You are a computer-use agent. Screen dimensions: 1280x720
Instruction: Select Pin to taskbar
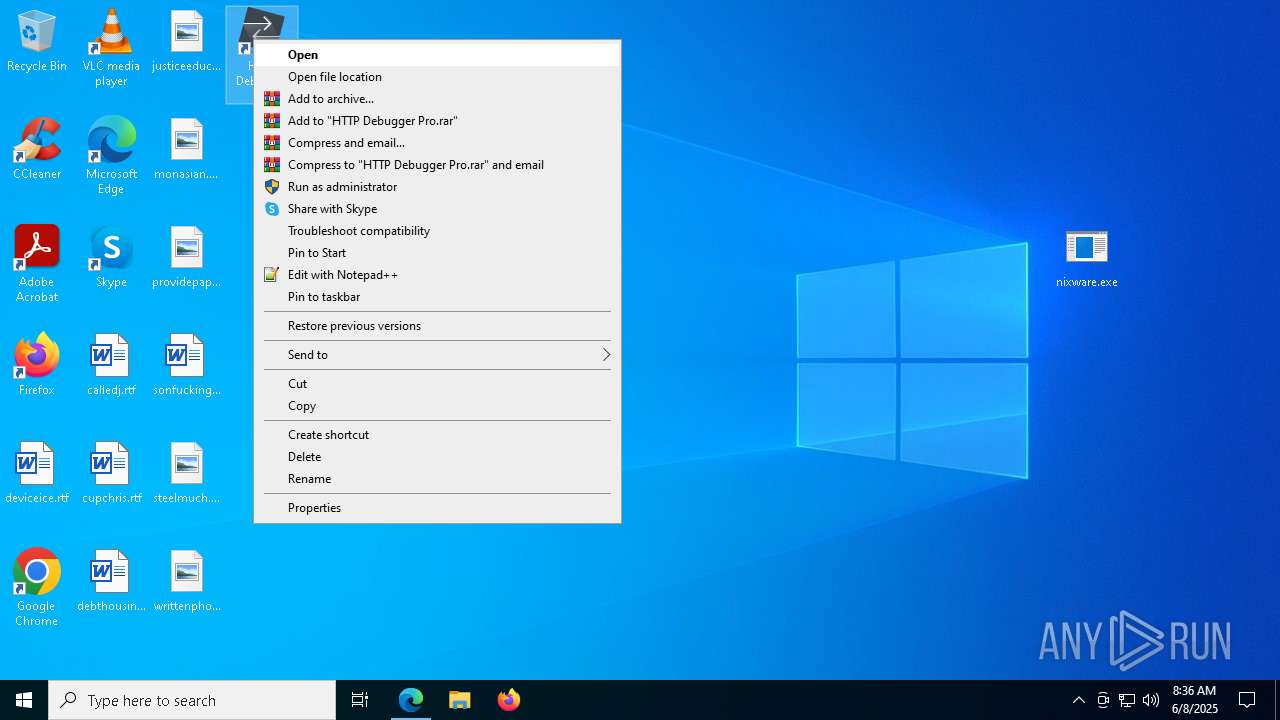437,297
